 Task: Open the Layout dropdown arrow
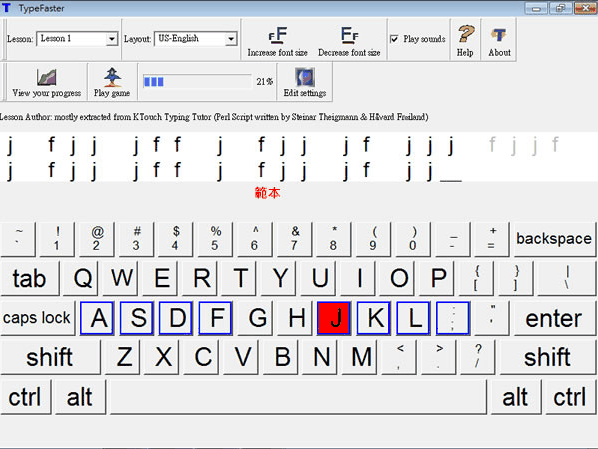click(x=231, y=39)
